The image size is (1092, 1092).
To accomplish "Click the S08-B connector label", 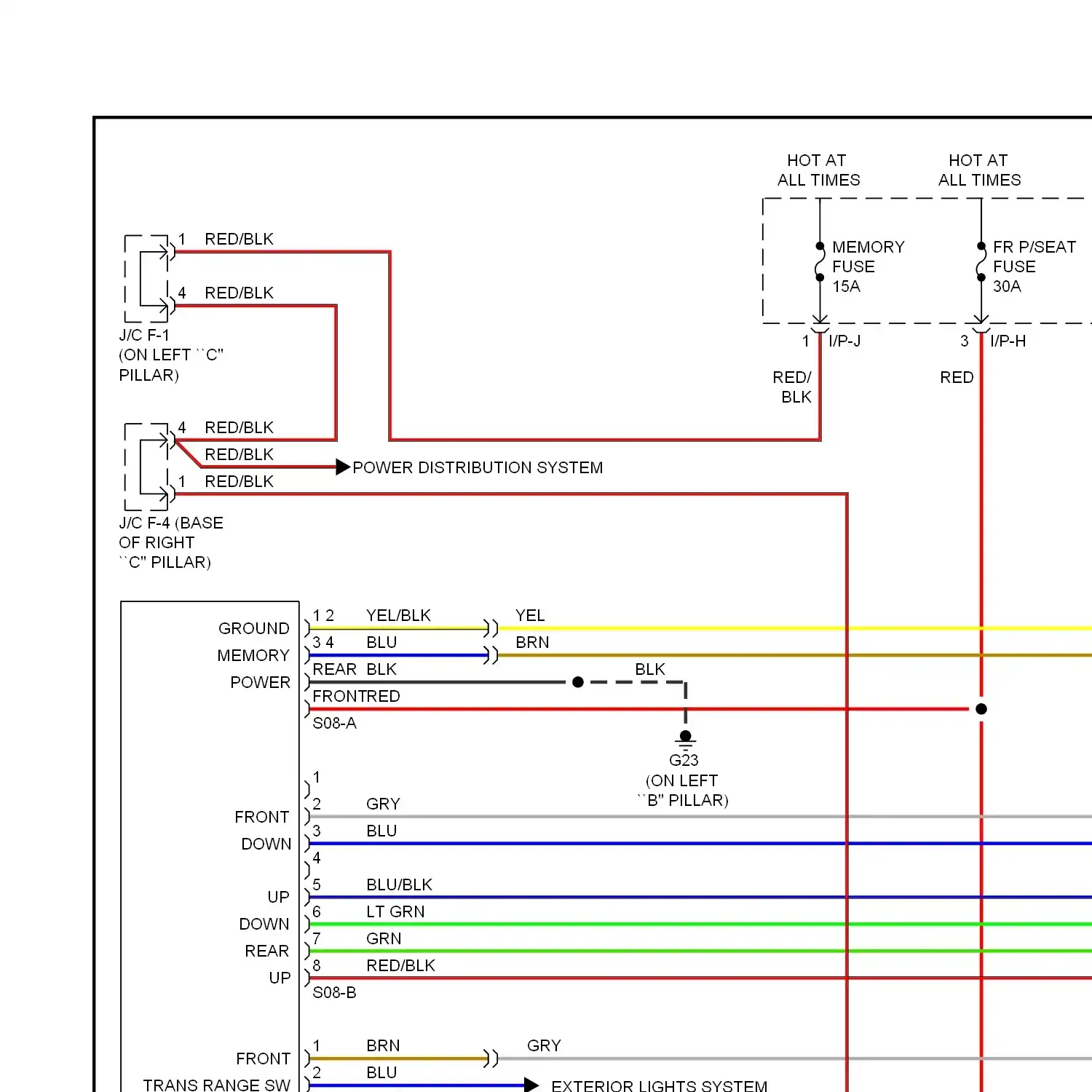I will 334,992.
